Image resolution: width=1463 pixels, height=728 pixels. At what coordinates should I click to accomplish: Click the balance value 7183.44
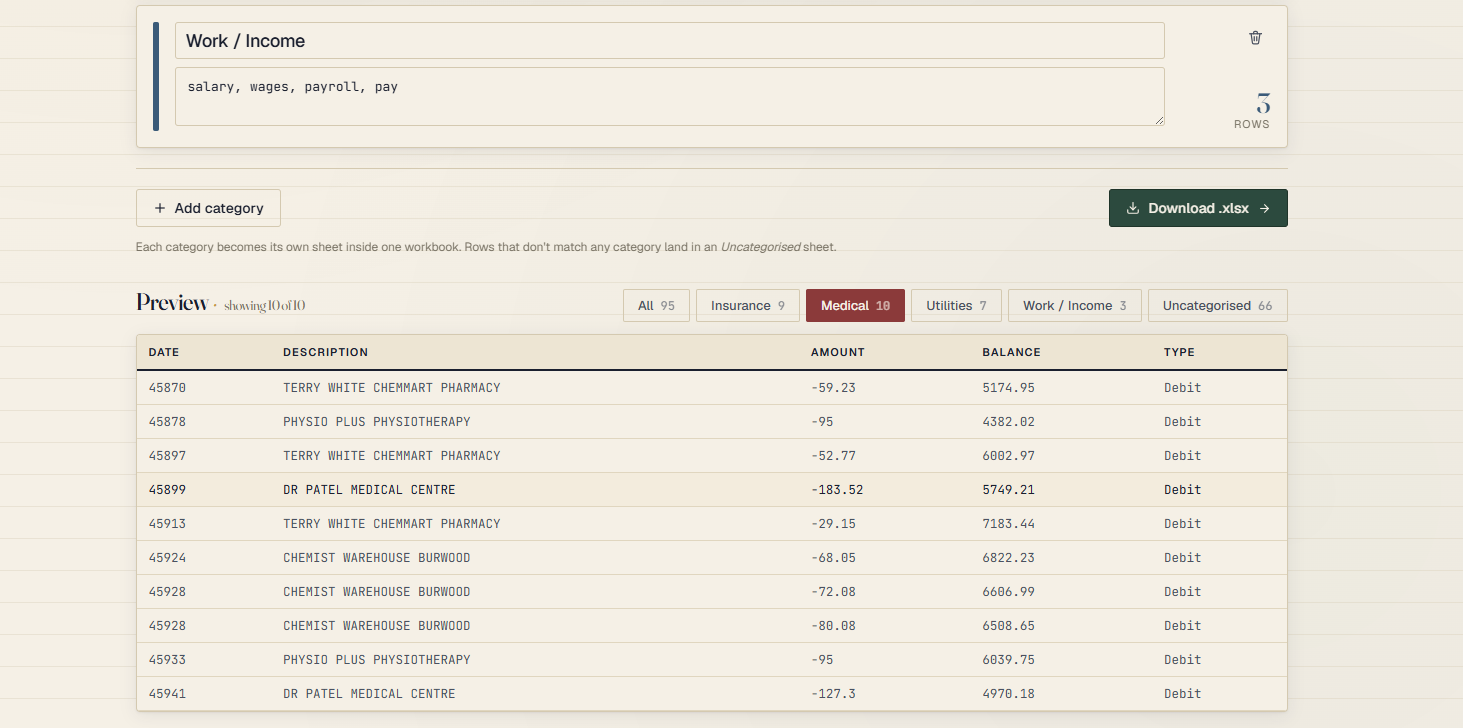coord(1009,524)
